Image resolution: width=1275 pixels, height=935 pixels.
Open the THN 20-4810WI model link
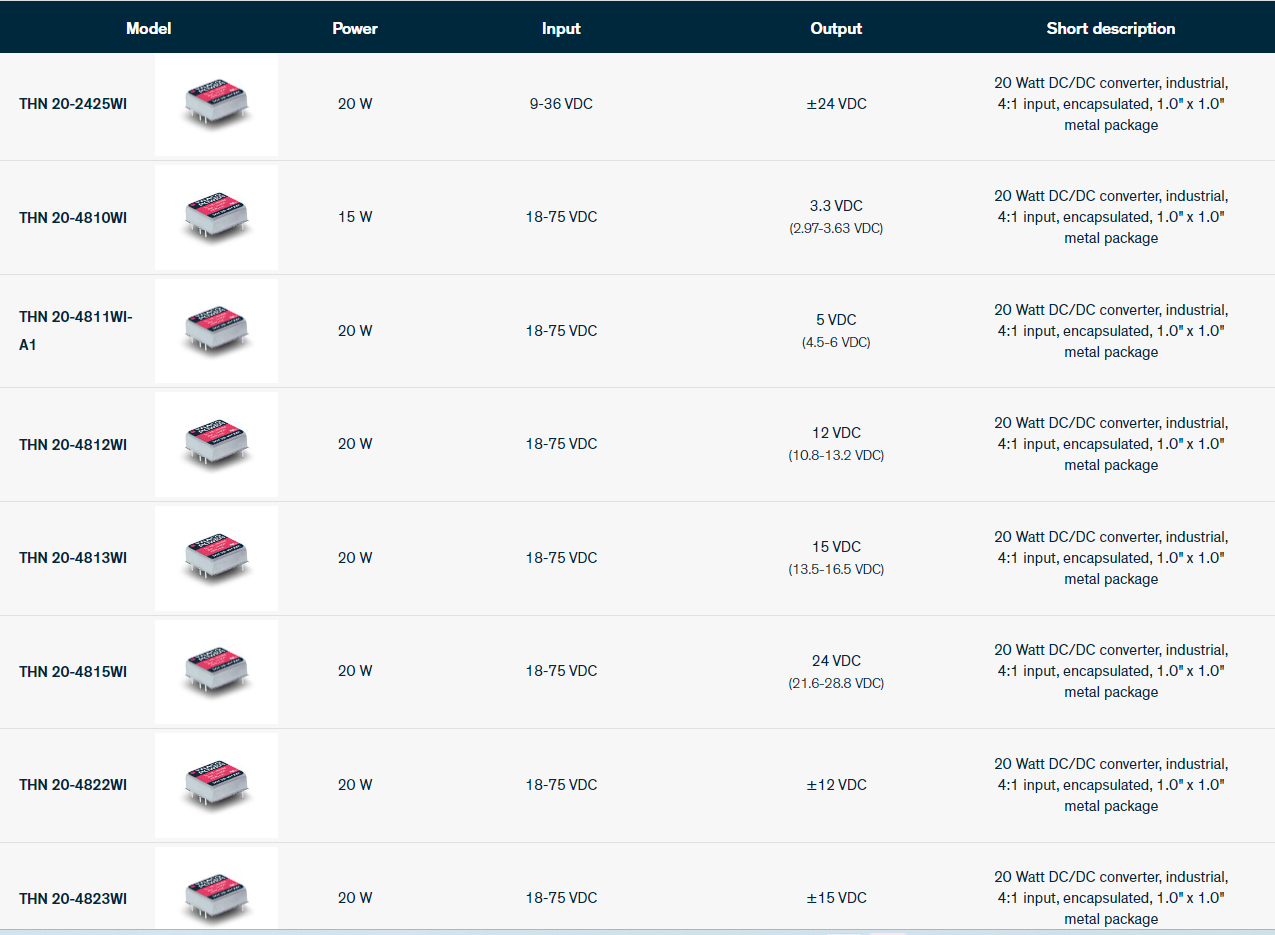point(73,218)
